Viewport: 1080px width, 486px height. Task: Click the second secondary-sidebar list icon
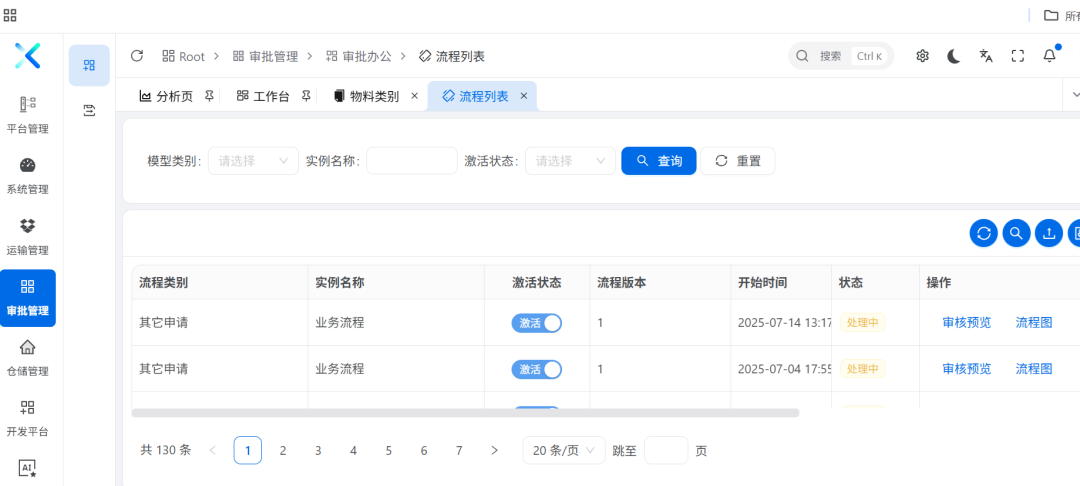pos(89,109)
